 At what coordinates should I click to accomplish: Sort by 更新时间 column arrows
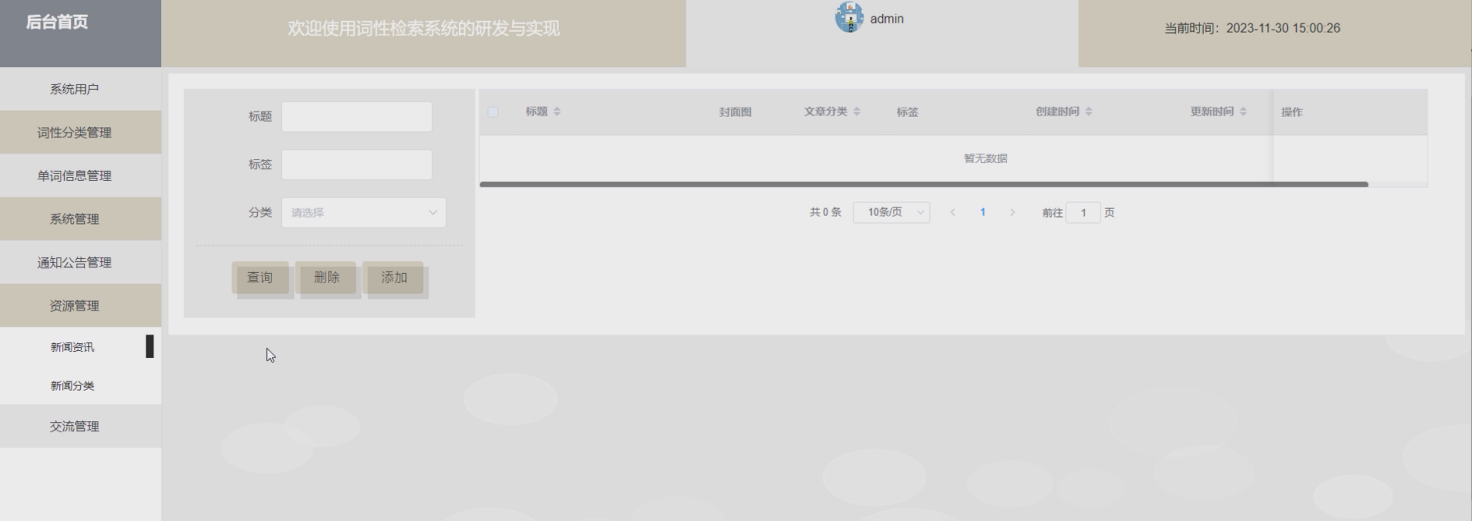pyautogui.click(x=1243, y=112)
